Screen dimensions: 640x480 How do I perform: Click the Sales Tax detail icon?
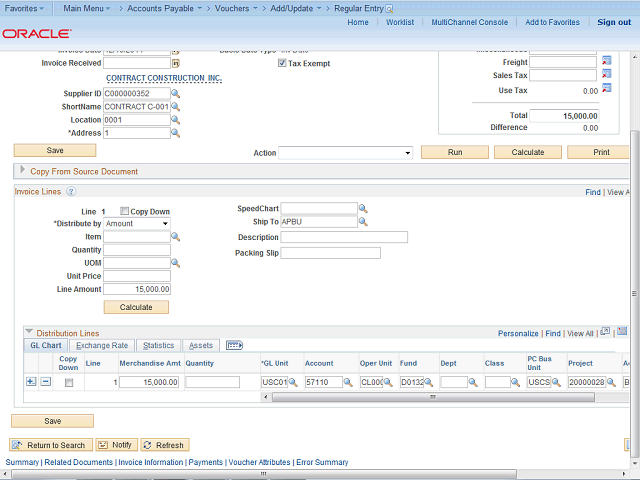click(x=605, y=75)
